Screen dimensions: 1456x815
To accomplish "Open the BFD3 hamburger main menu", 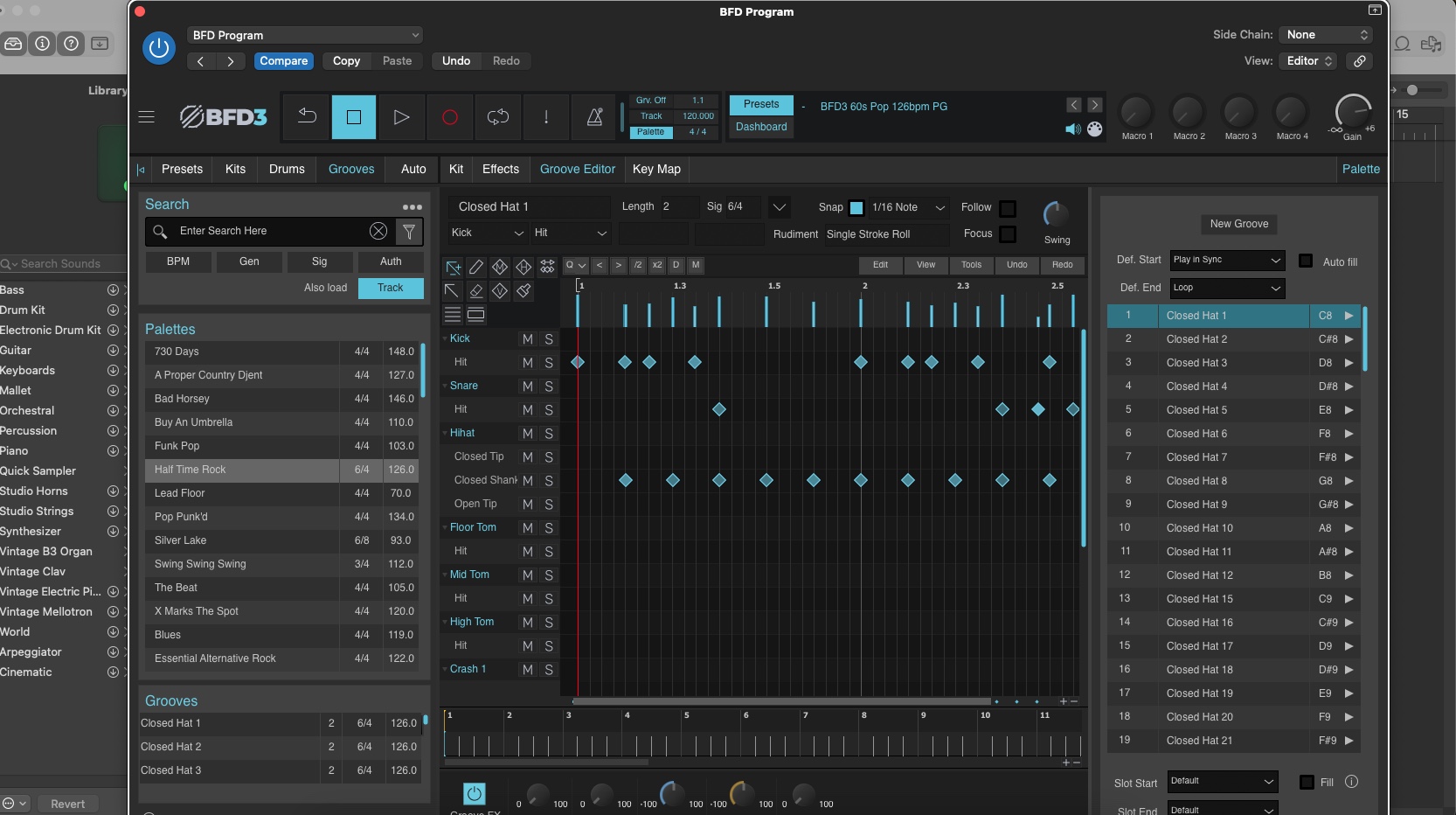I will pos(147,117).
